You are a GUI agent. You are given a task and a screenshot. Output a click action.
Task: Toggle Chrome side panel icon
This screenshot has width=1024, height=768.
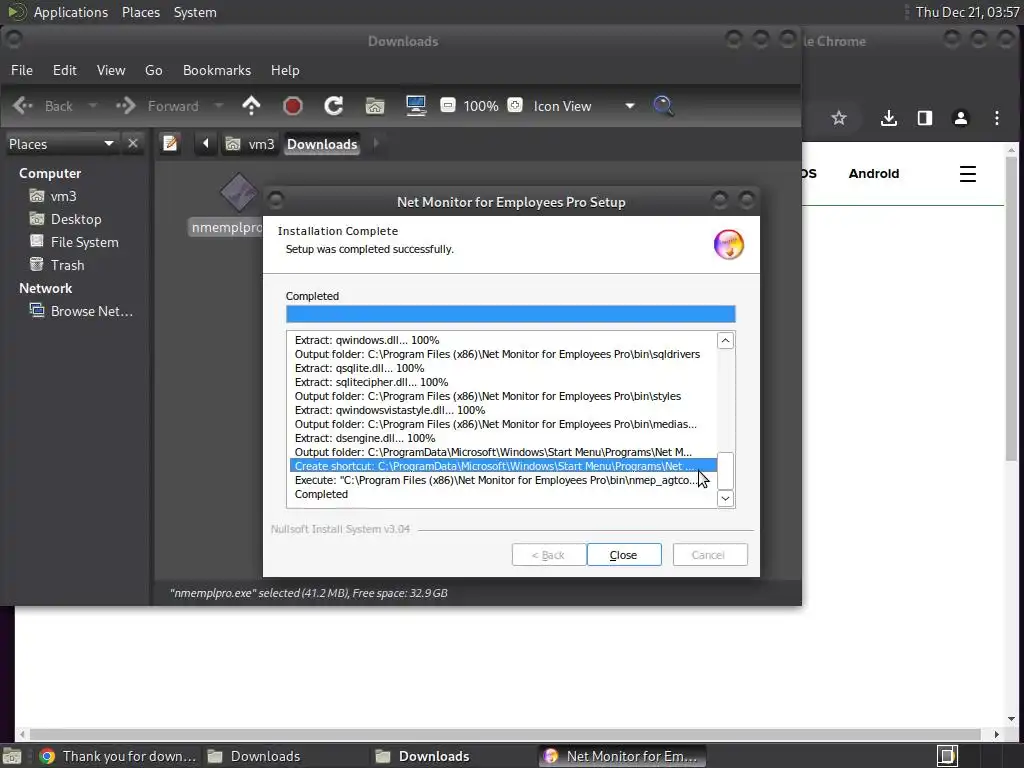[x=925, y=118]
